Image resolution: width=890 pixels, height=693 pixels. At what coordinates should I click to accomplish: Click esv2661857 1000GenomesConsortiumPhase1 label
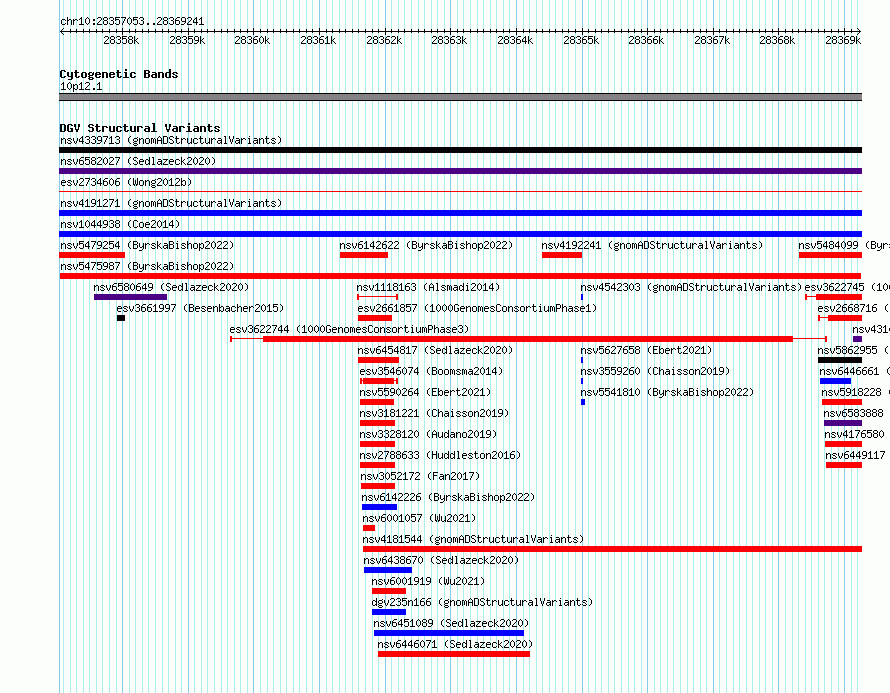pos(477,308)
